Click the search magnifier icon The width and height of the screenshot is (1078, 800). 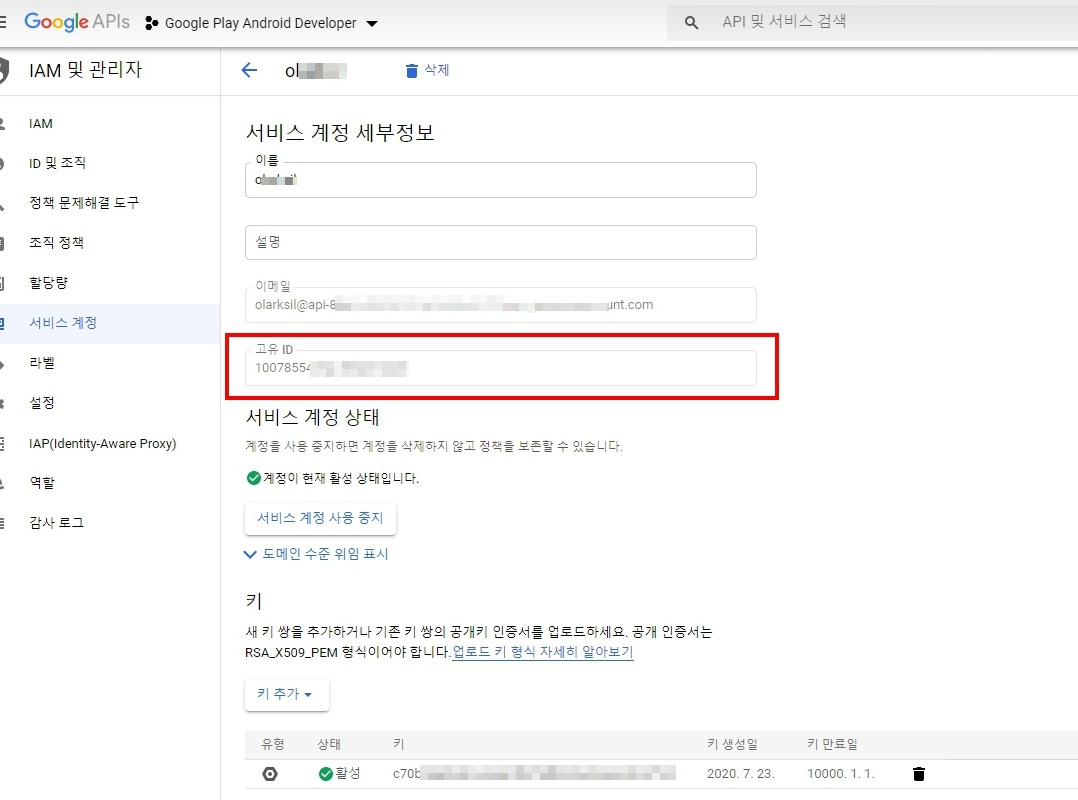tap(691, 23)
